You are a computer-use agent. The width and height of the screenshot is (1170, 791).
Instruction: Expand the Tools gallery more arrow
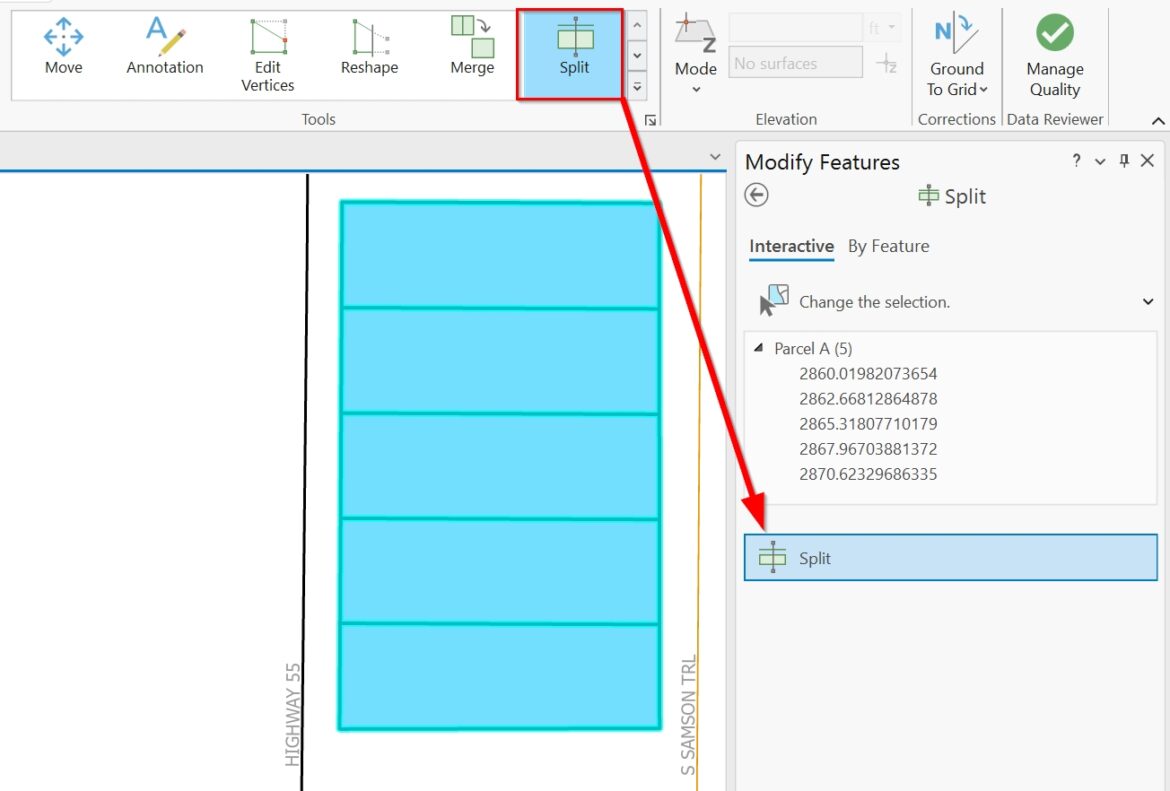tap(637, 88)
